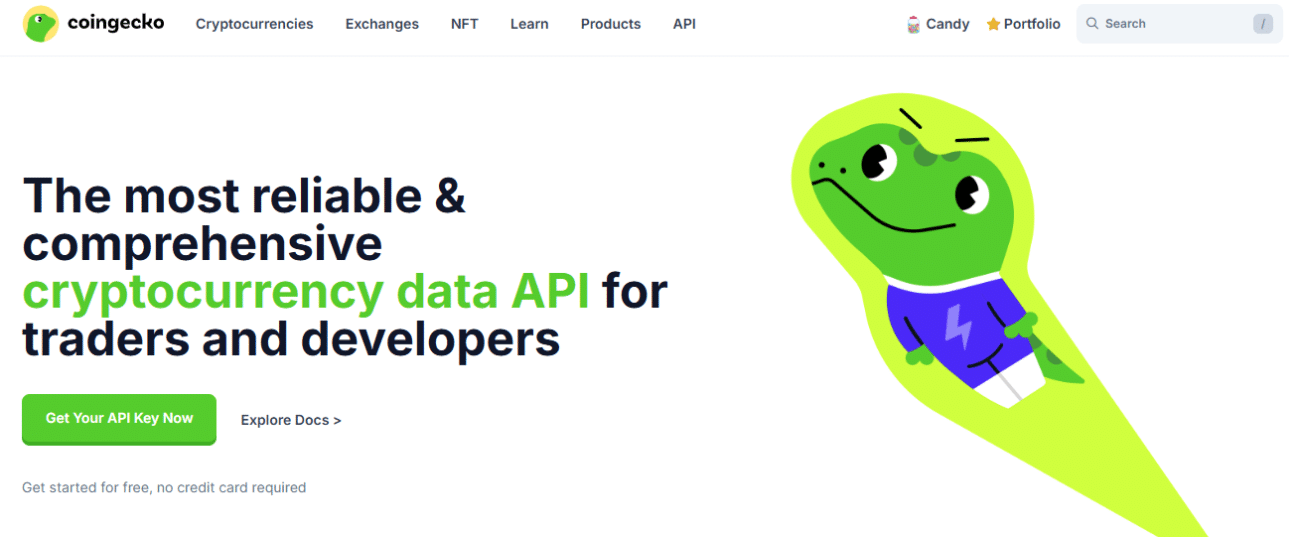Click the coingecko wordmark text
Image resolution: width=1289 pixels, height=537 pixels.
click(115, 22)
